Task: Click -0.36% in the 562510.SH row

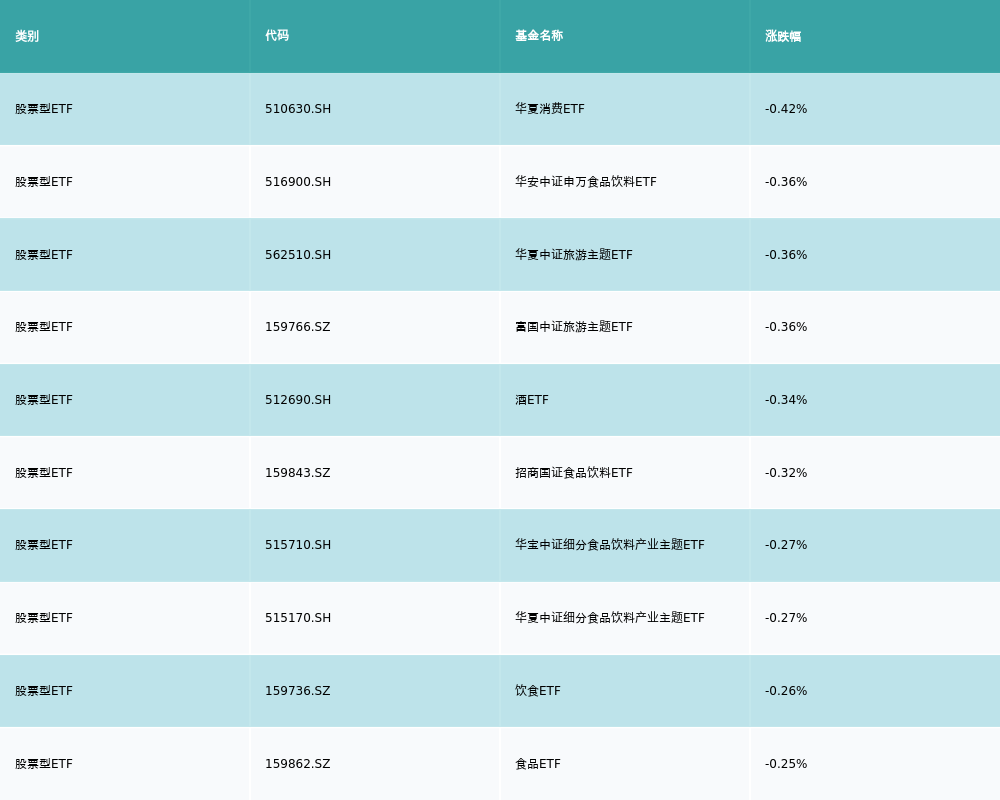Action: 786,255
